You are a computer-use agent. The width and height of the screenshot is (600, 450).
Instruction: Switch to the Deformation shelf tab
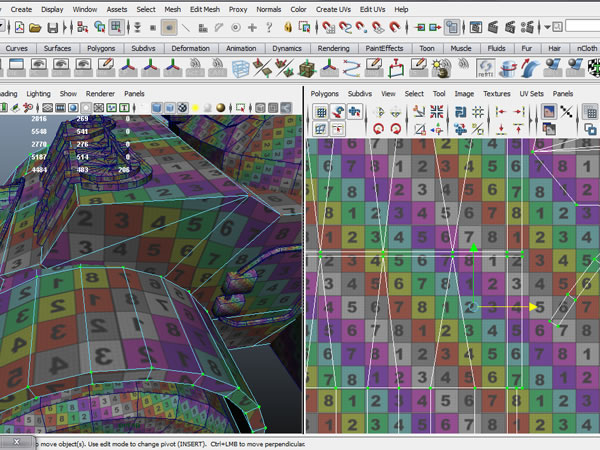click(x=190, y=48)
